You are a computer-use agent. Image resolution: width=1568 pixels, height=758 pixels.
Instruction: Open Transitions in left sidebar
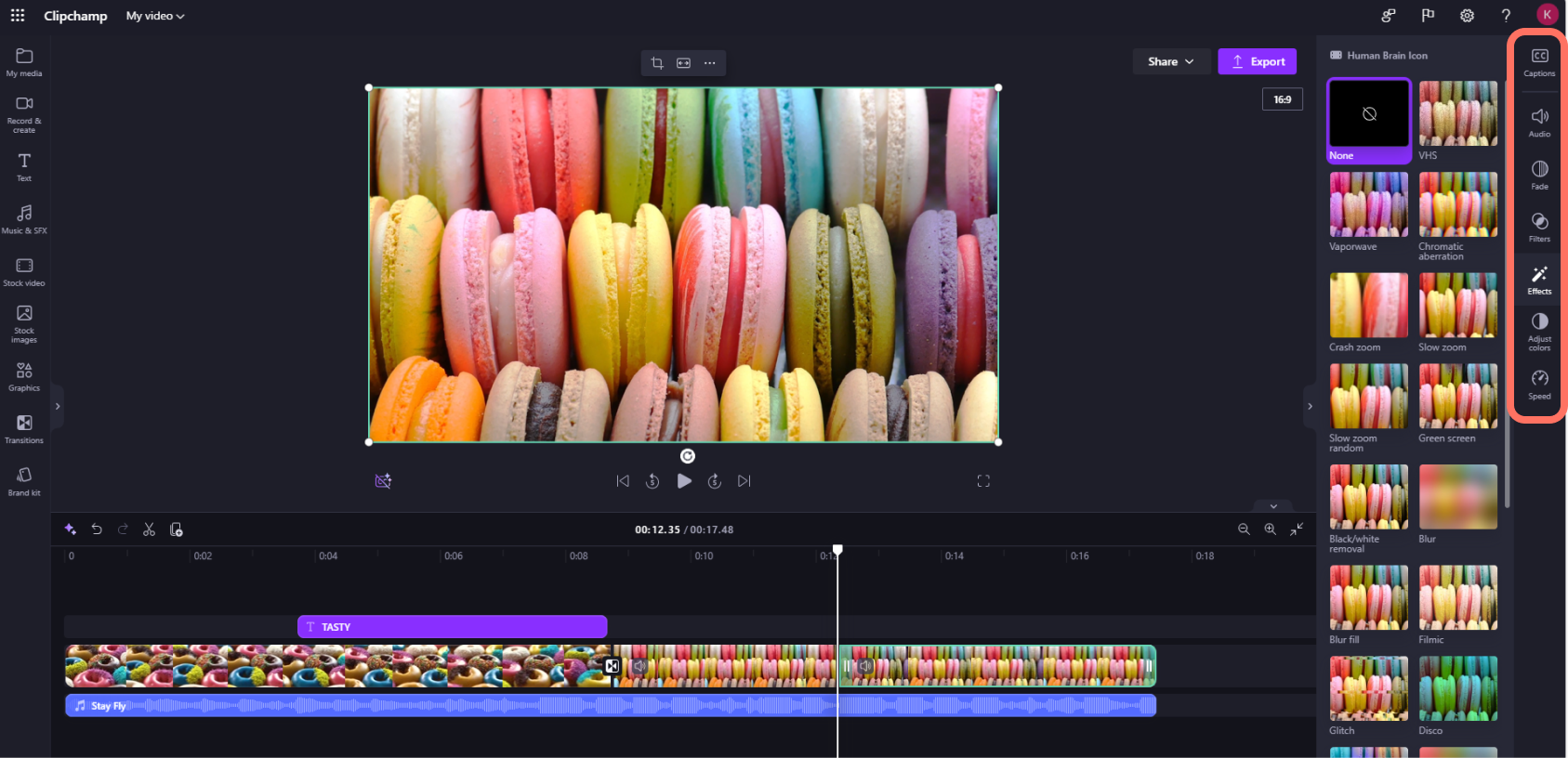(24, 428)
